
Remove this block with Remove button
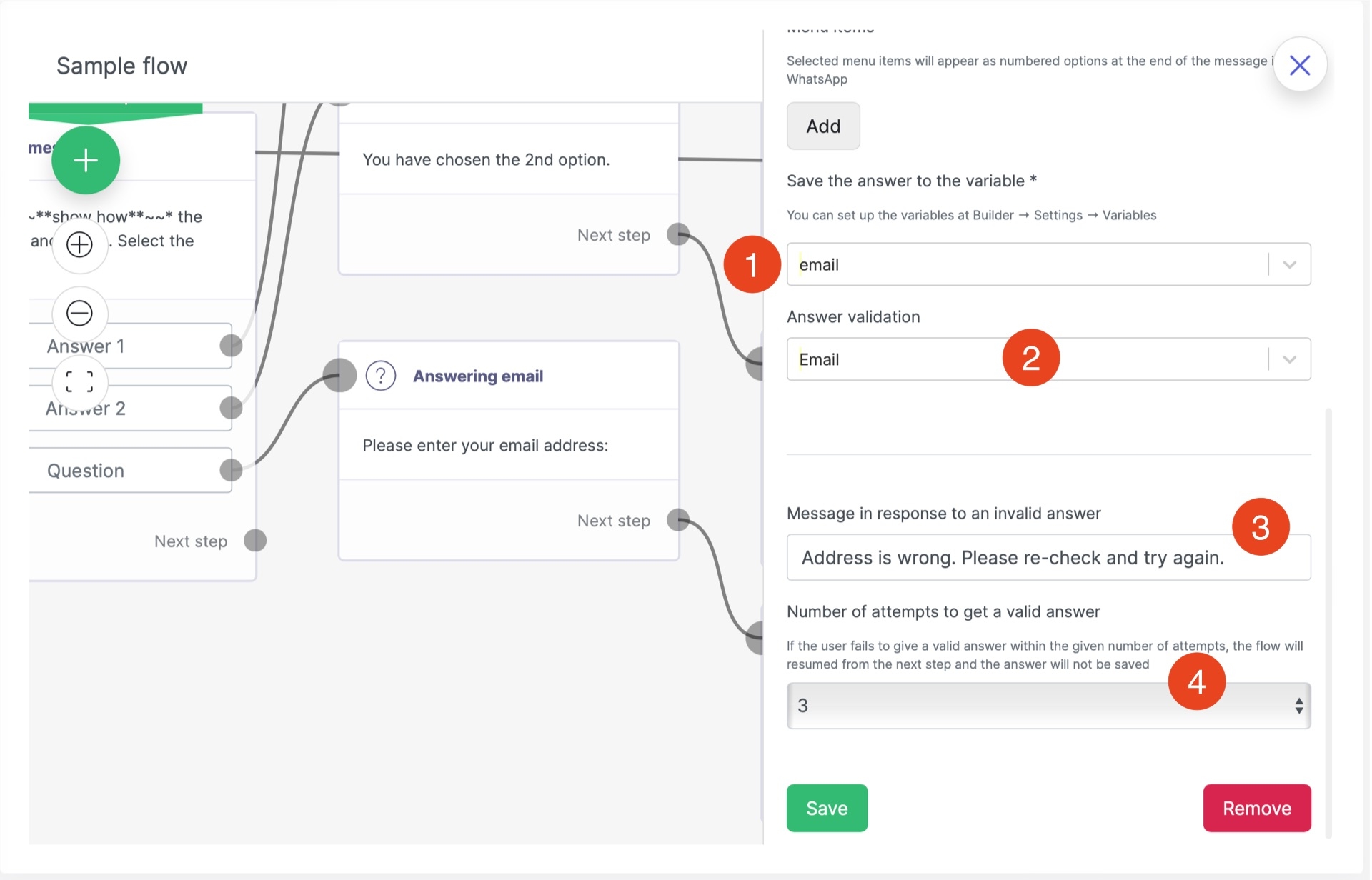(x=1256, y=808)
